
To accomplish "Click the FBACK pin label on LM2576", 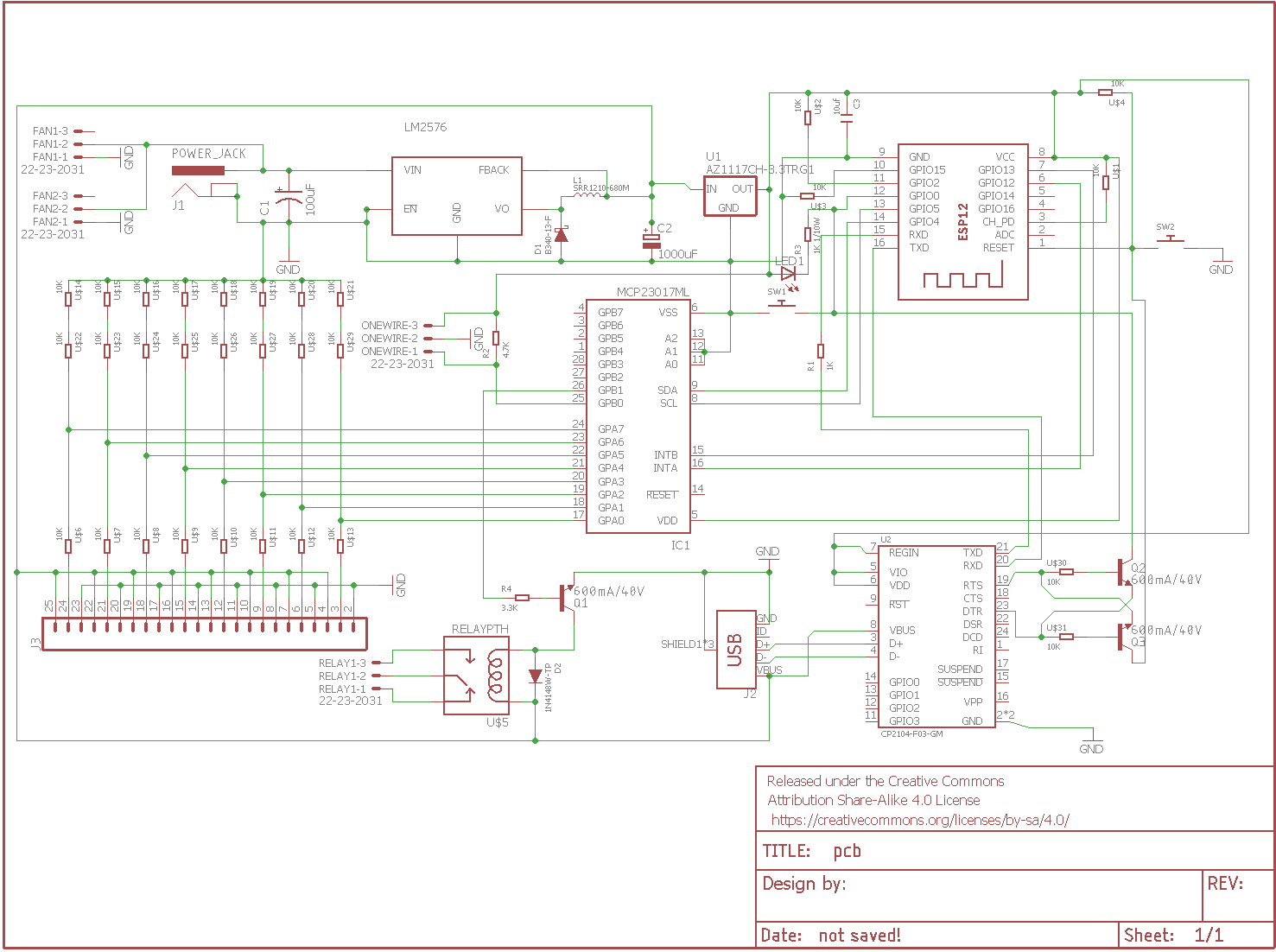I will click(494, 170).
